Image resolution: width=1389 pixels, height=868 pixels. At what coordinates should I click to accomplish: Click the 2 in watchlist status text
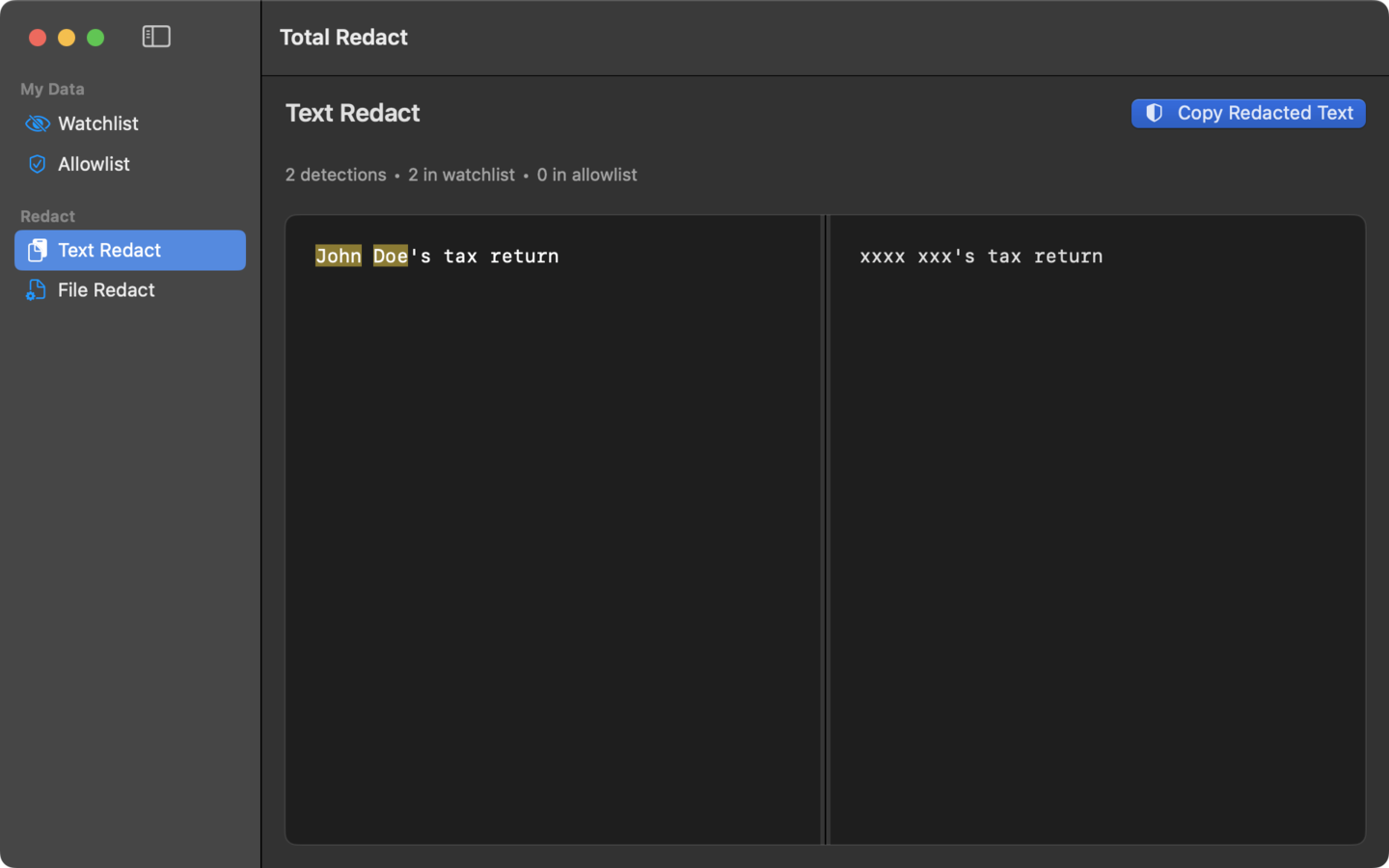coord(461,175)
